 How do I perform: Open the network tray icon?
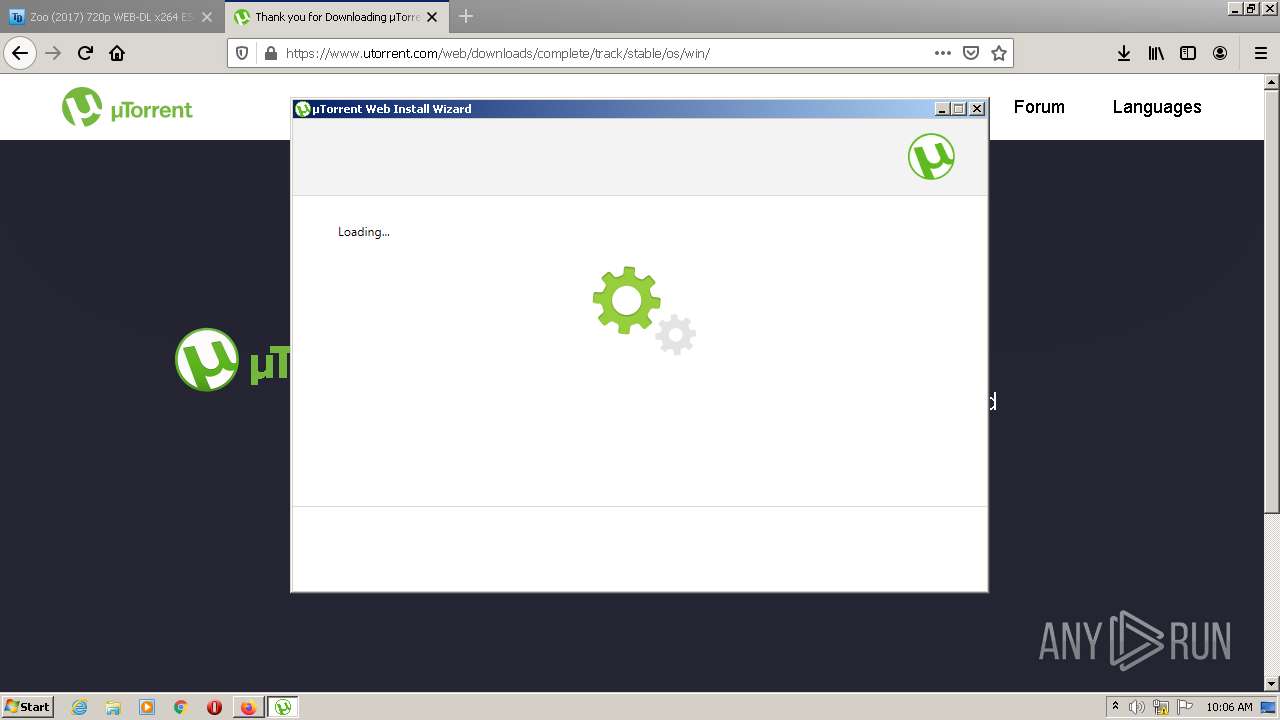pos(1161,707)
